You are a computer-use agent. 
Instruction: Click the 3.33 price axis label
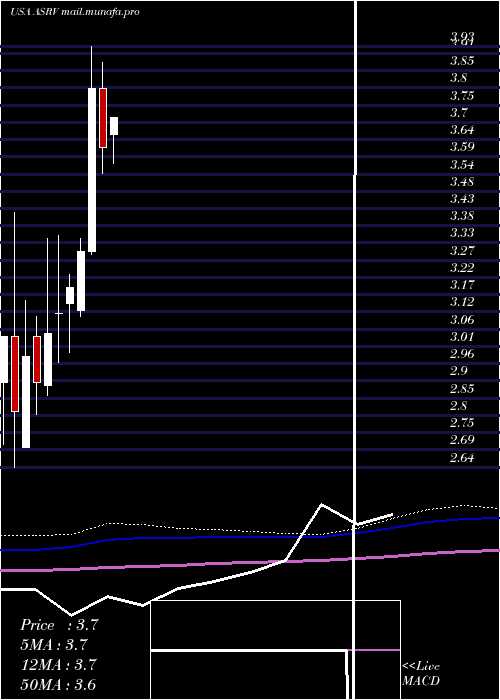[462, 233]
